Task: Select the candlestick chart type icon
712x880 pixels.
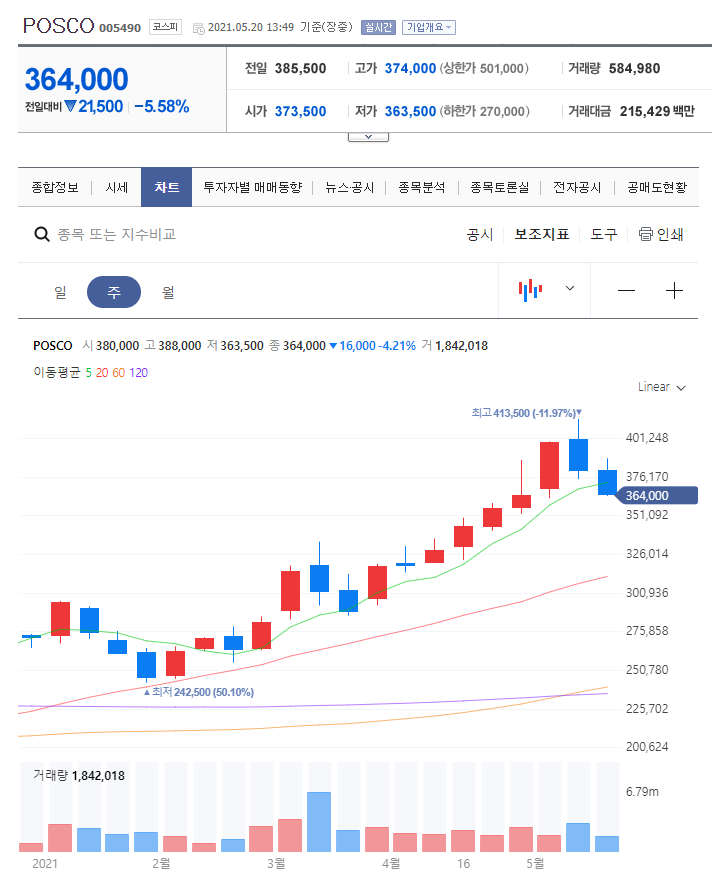Action: click(530, 290)
